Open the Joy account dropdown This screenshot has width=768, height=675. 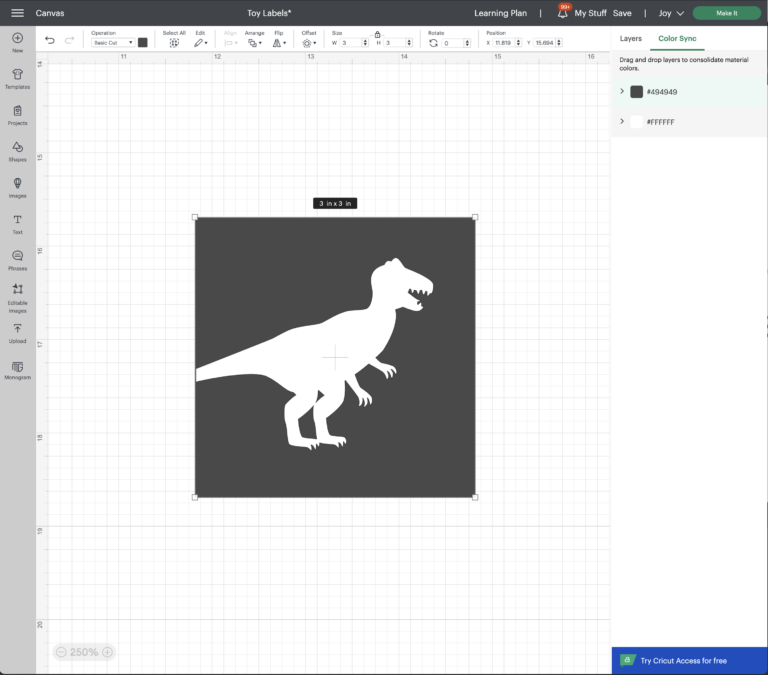click(x=671, y=13)
